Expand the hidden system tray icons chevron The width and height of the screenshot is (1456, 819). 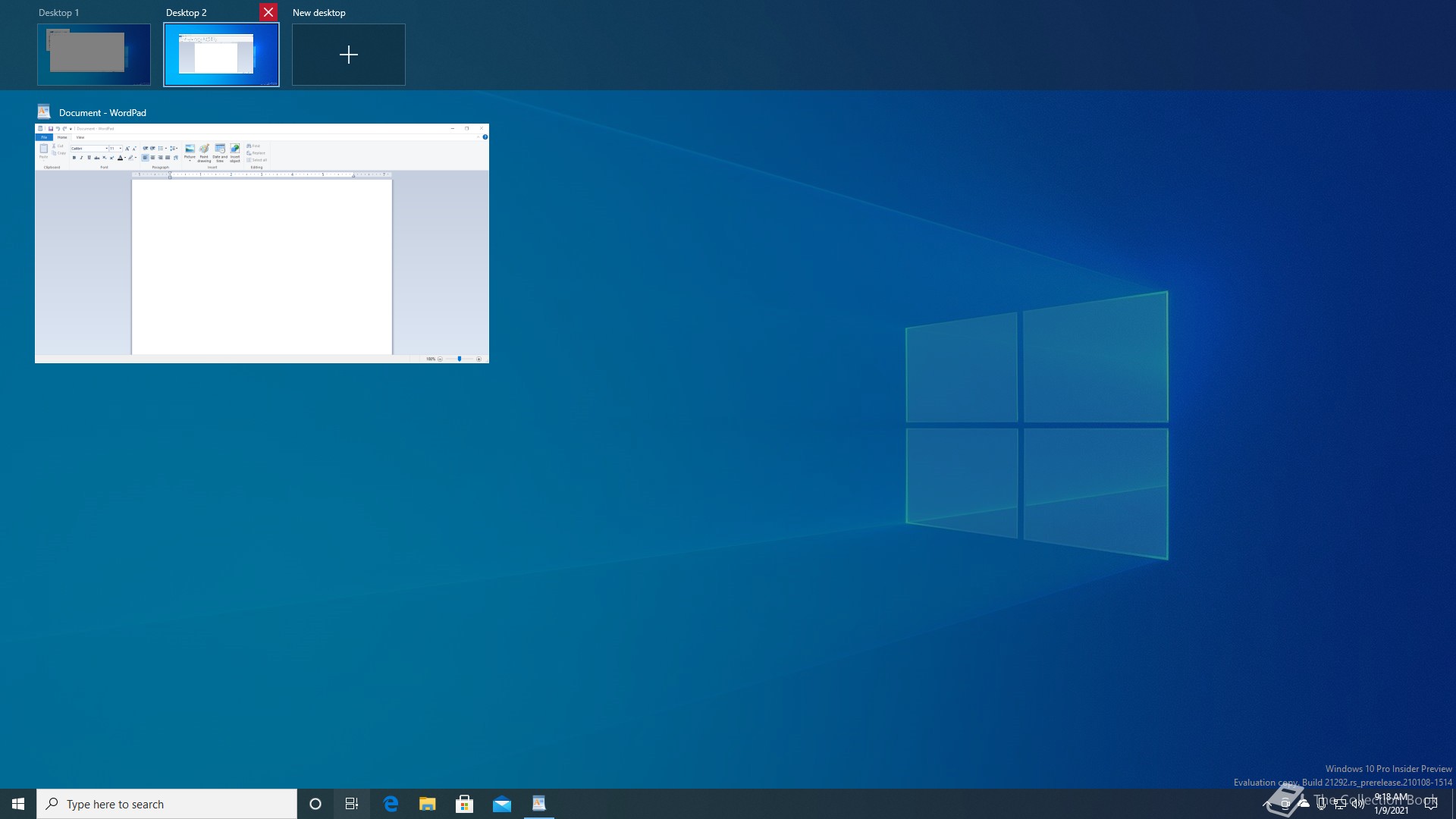click(1267, 804)
